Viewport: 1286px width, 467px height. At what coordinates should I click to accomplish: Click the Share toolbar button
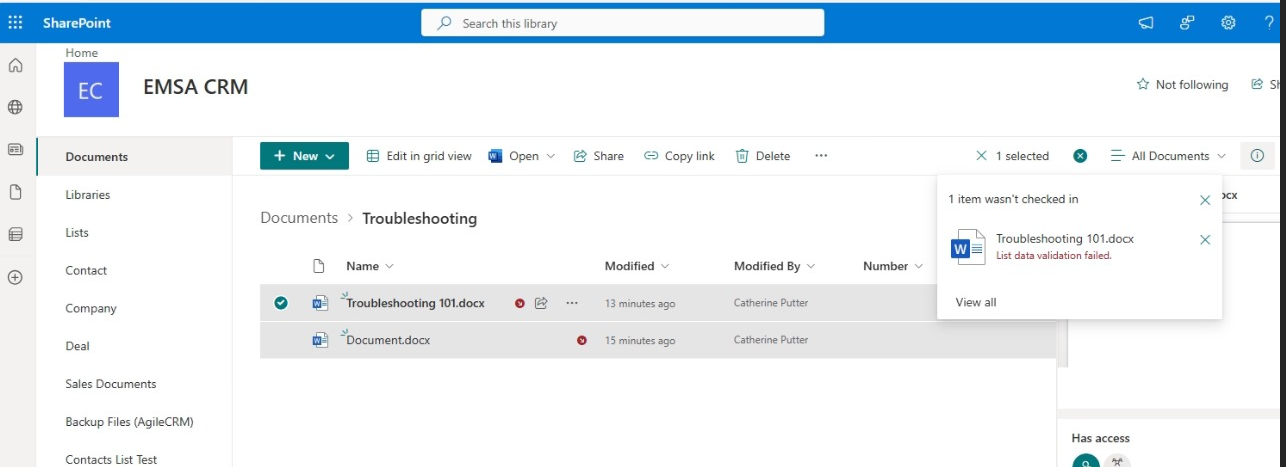point(598,156)
